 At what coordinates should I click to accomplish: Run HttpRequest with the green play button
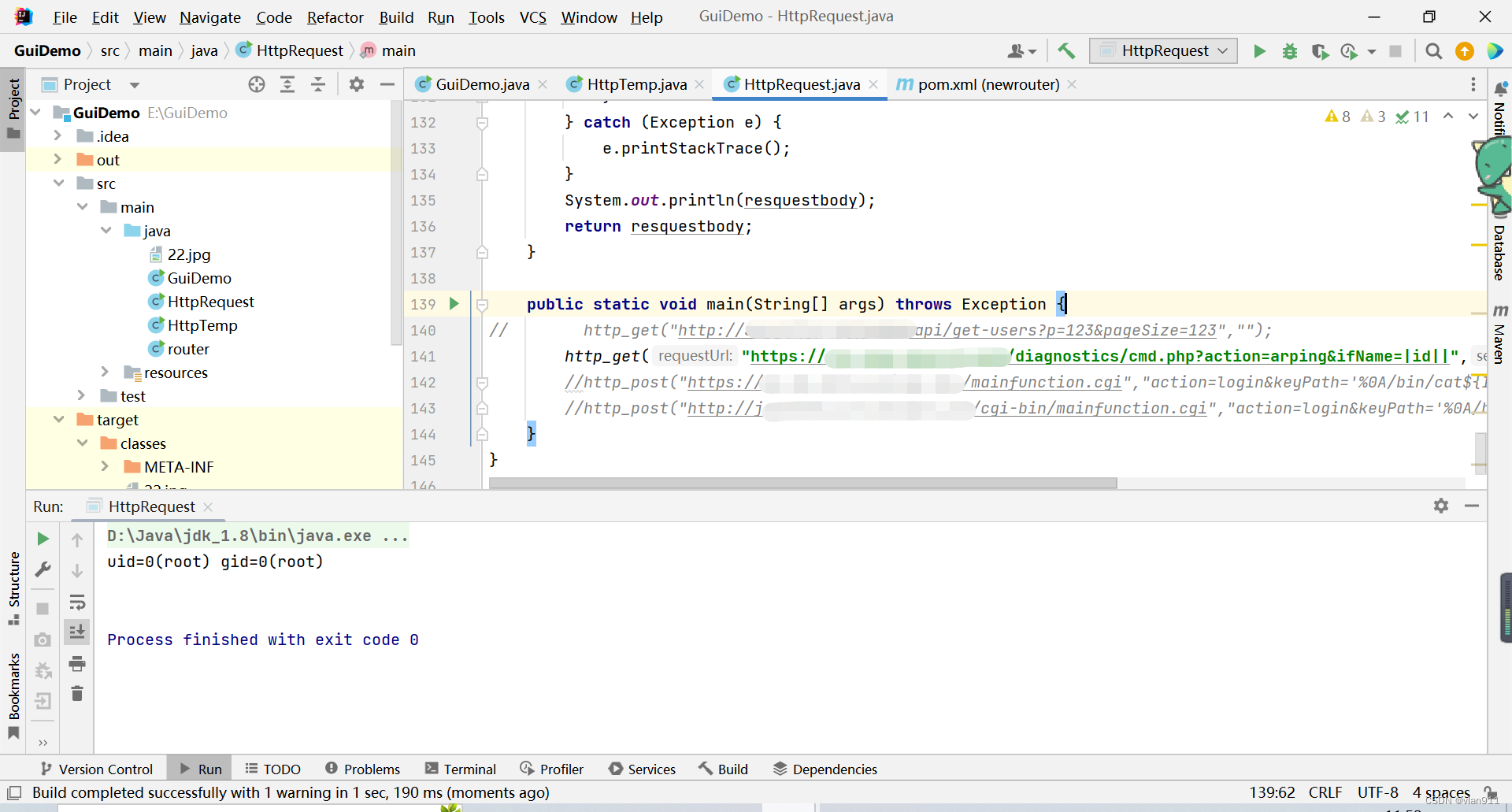point(1259,51)
